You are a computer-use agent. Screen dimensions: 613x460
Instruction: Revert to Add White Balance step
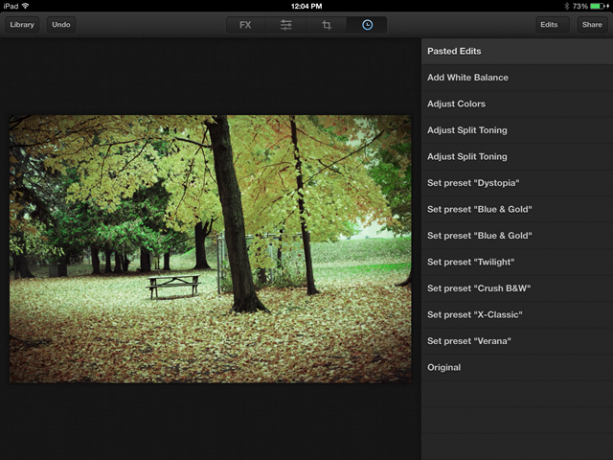point(517,77)
